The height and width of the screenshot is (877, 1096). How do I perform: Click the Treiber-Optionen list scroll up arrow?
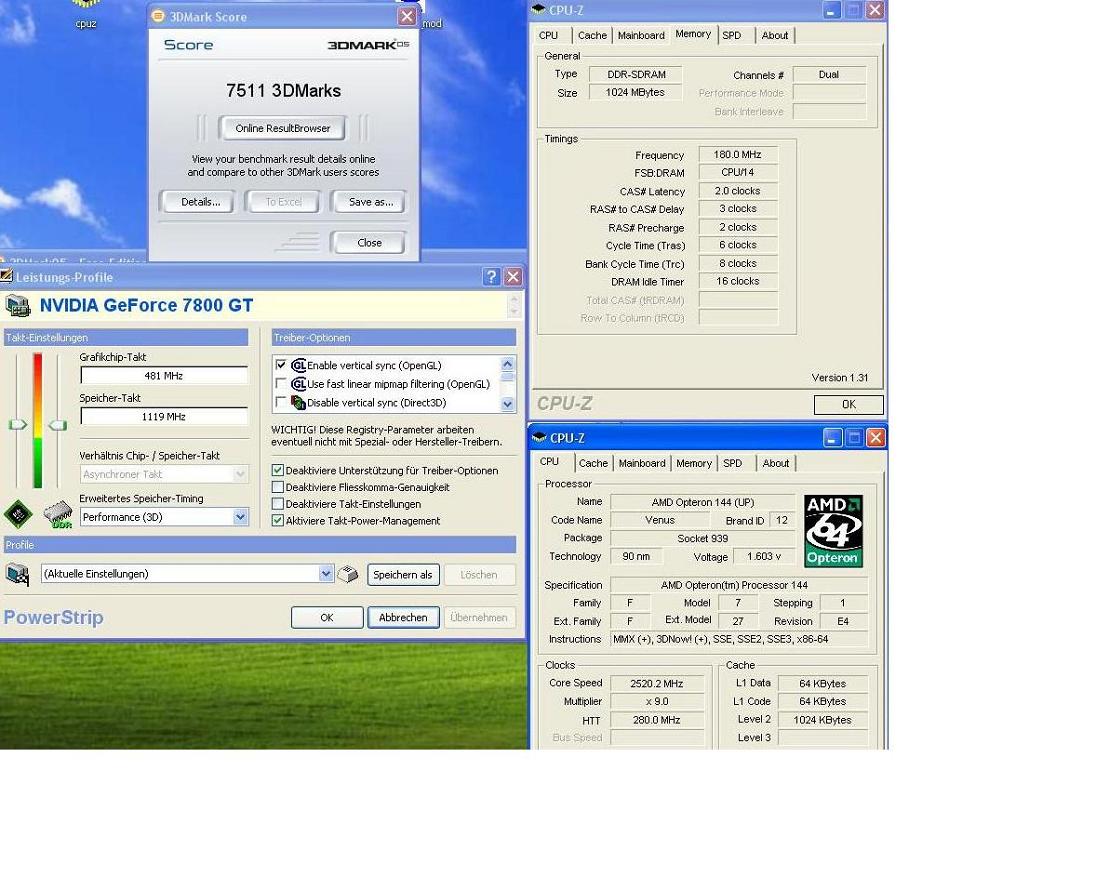[507, 364]
